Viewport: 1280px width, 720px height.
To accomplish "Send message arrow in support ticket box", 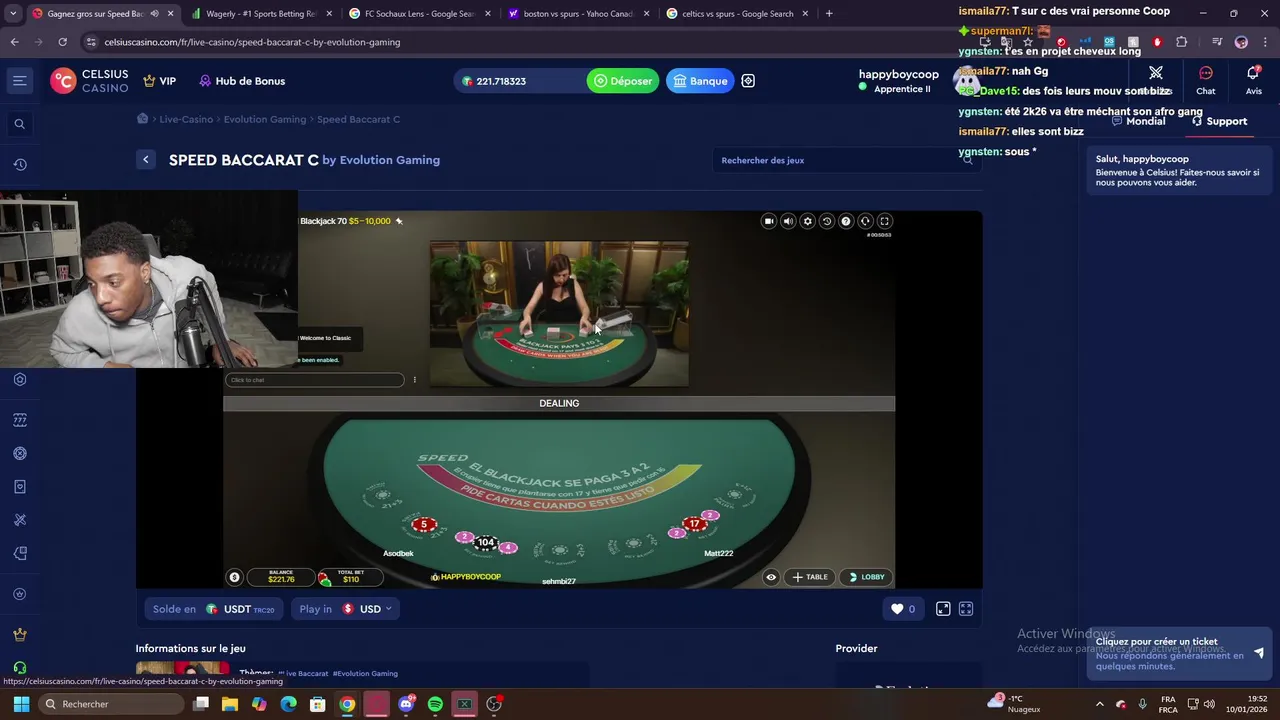I will (1259, 653).
